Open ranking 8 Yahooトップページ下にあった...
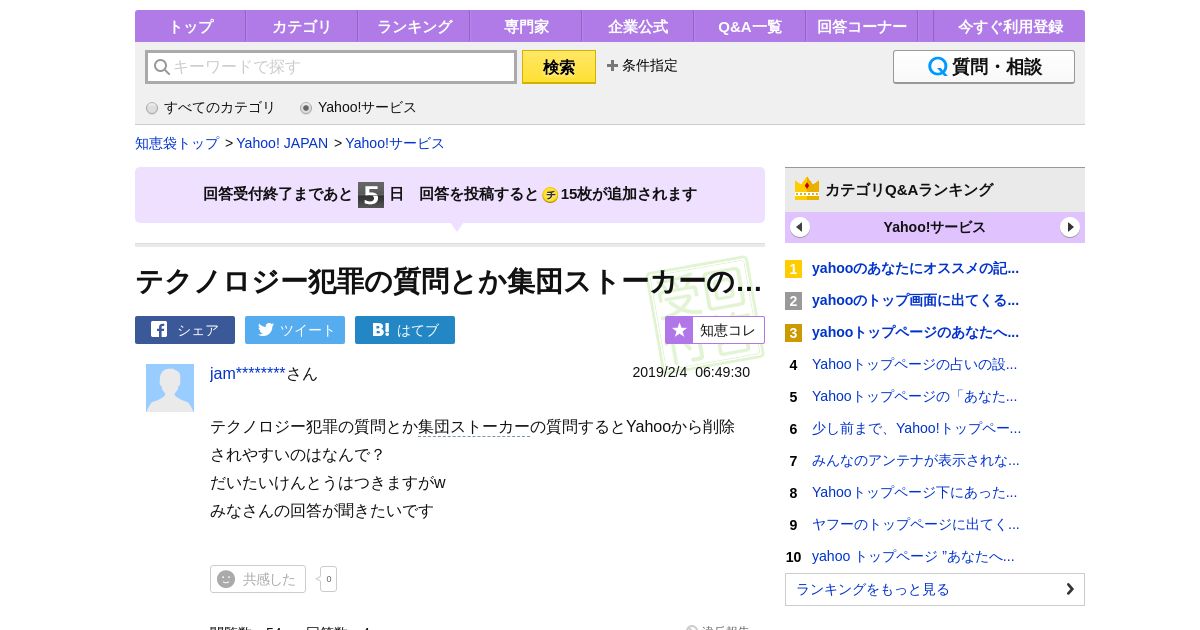The width and height of the screenshot is (1200, 630). [x=914, y=492]
